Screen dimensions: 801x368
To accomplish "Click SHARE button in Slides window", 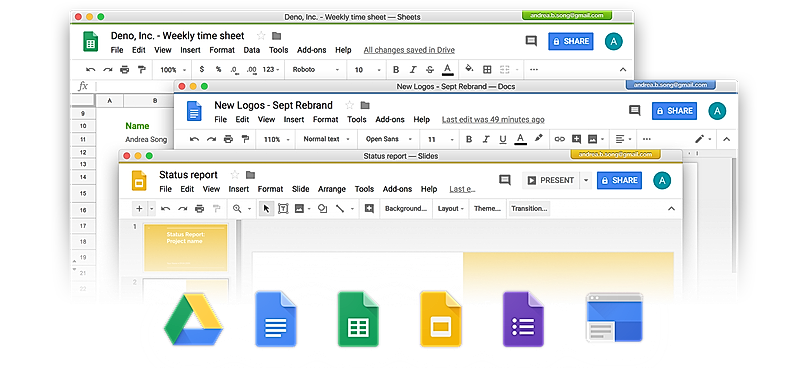I will coord(619,180).
